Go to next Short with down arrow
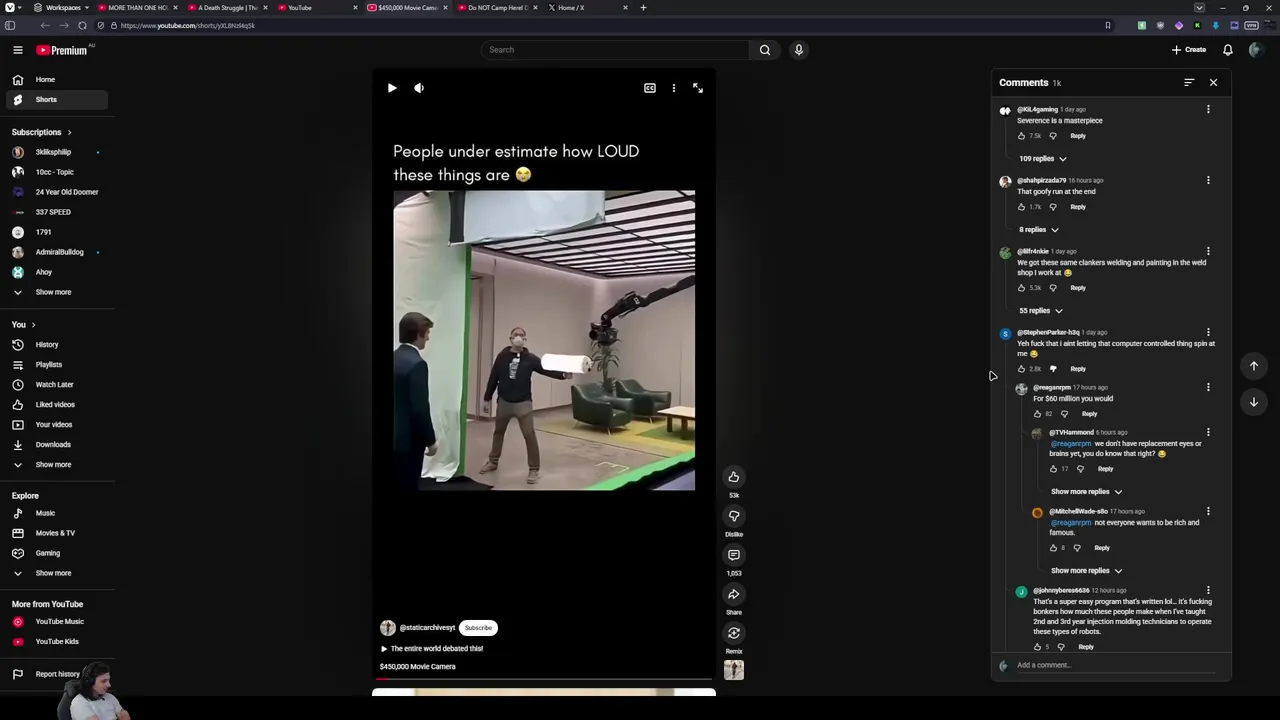The width and height of the screenshot is (1280, 720). 1254,402
